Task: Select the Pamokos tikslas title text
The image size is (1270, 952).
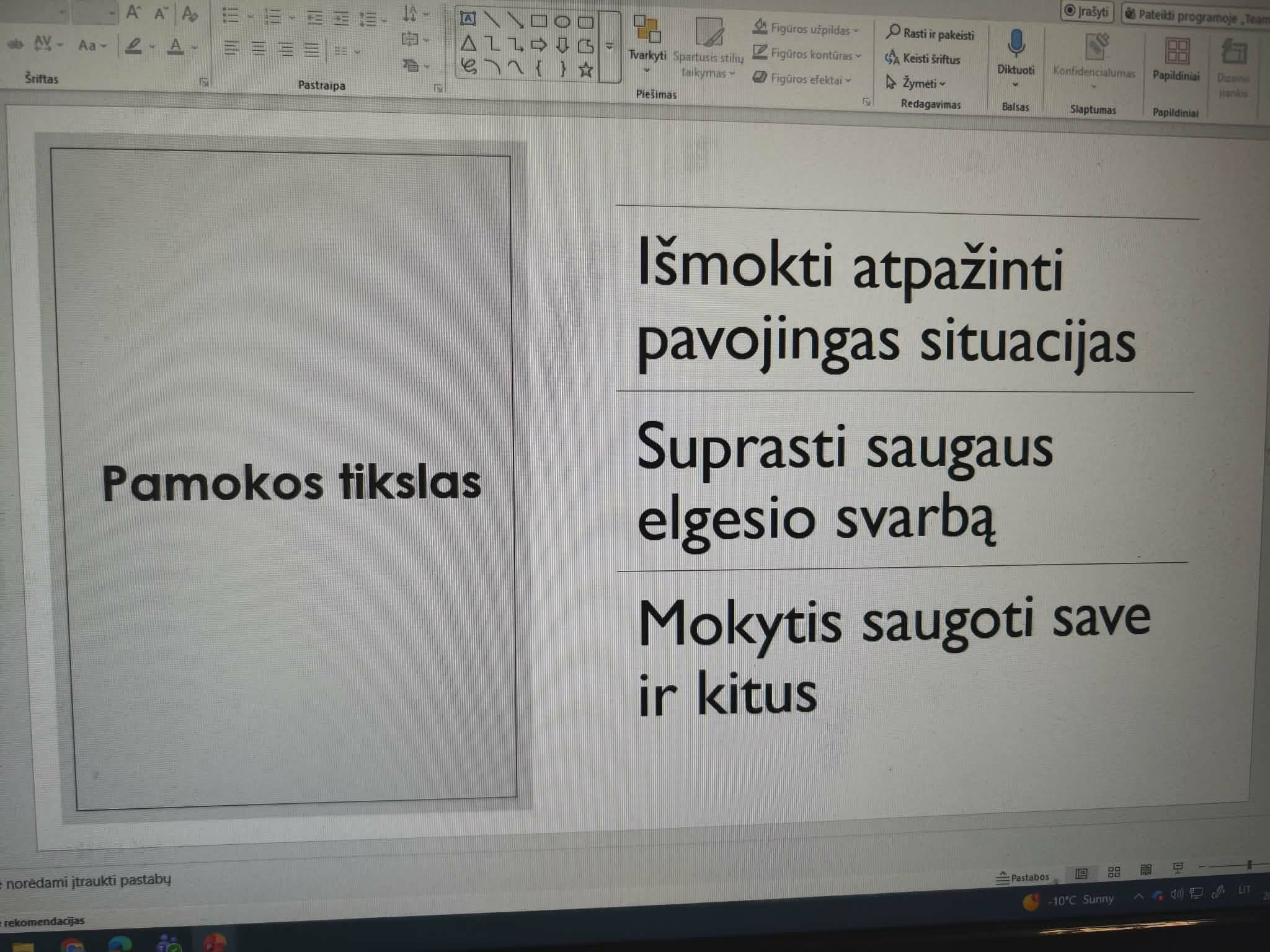Action: 291,483
